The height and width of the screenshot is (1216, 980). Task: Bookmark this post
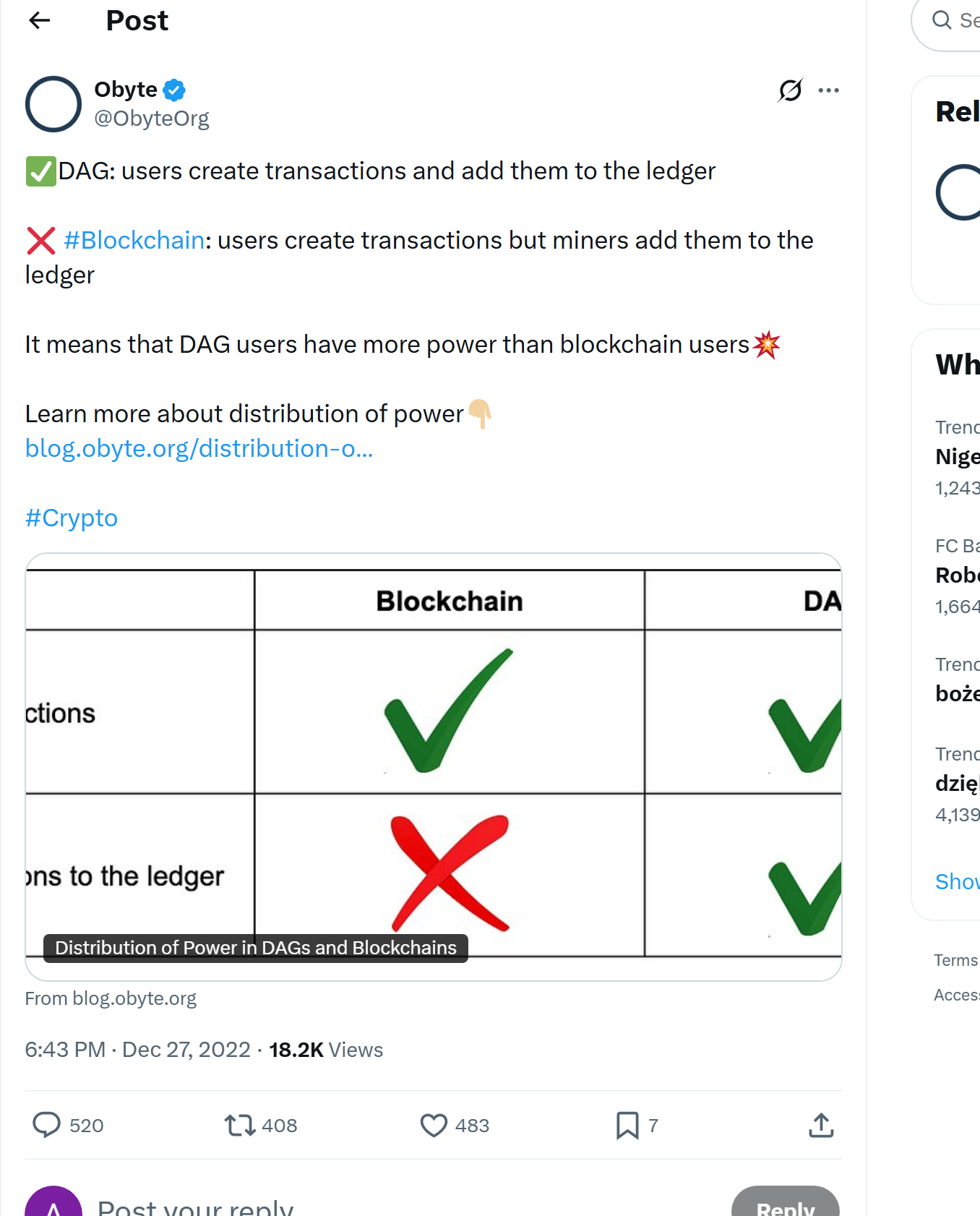pyautogui.click(x=627, y=1125)
